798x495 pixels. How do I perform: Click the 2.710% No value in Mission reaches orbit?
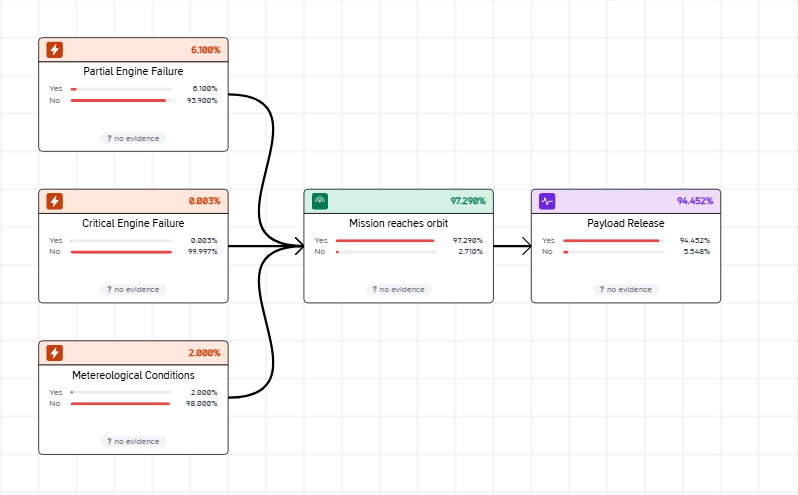(x=471, y=252)
